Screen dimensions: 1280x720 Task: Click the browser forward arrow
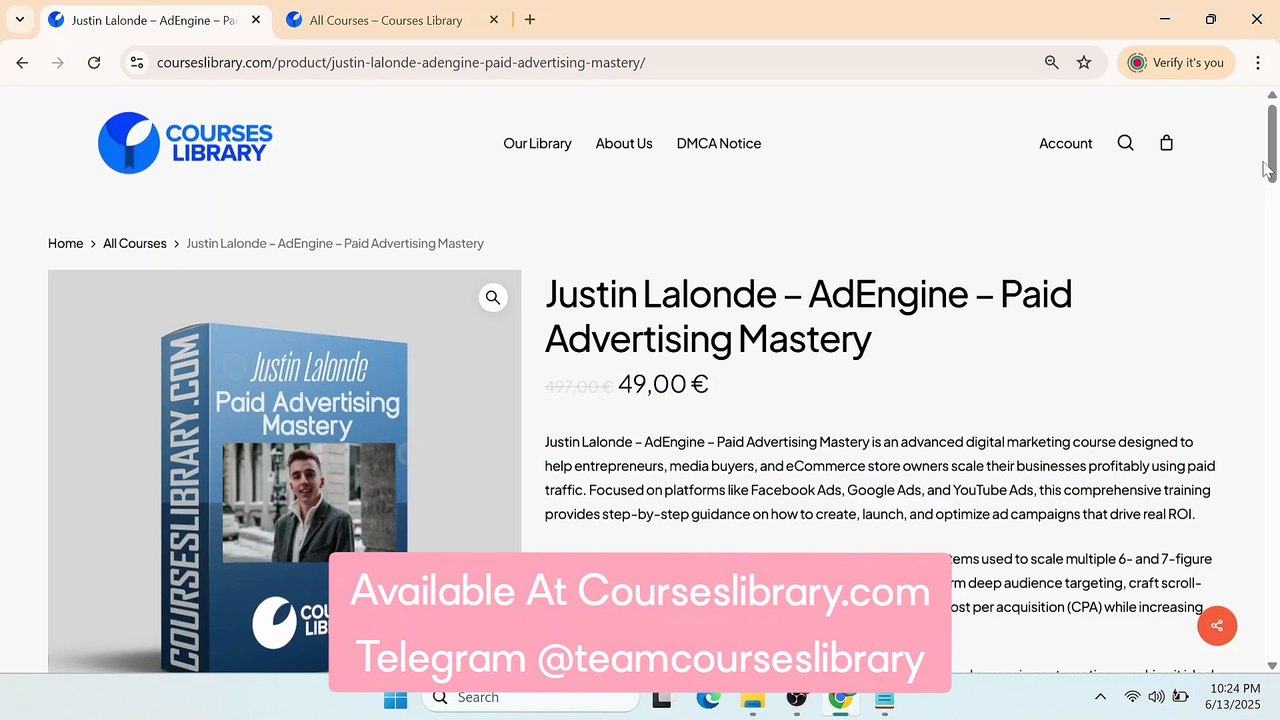pyautogui.click(x=58, y=62)
